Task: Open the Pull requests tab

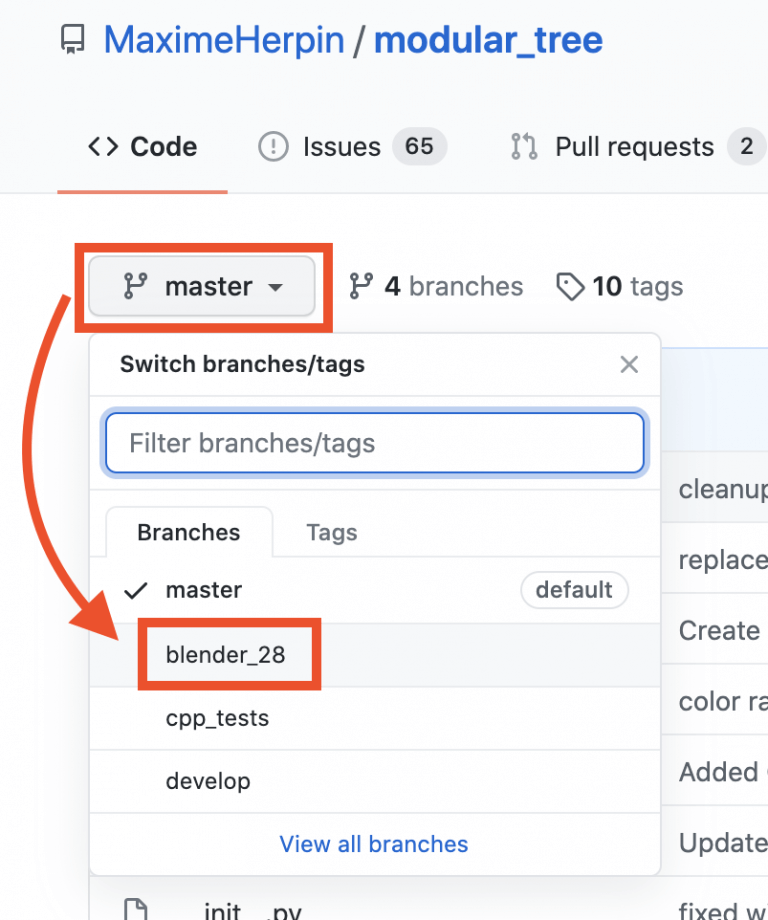Action: 634,147
